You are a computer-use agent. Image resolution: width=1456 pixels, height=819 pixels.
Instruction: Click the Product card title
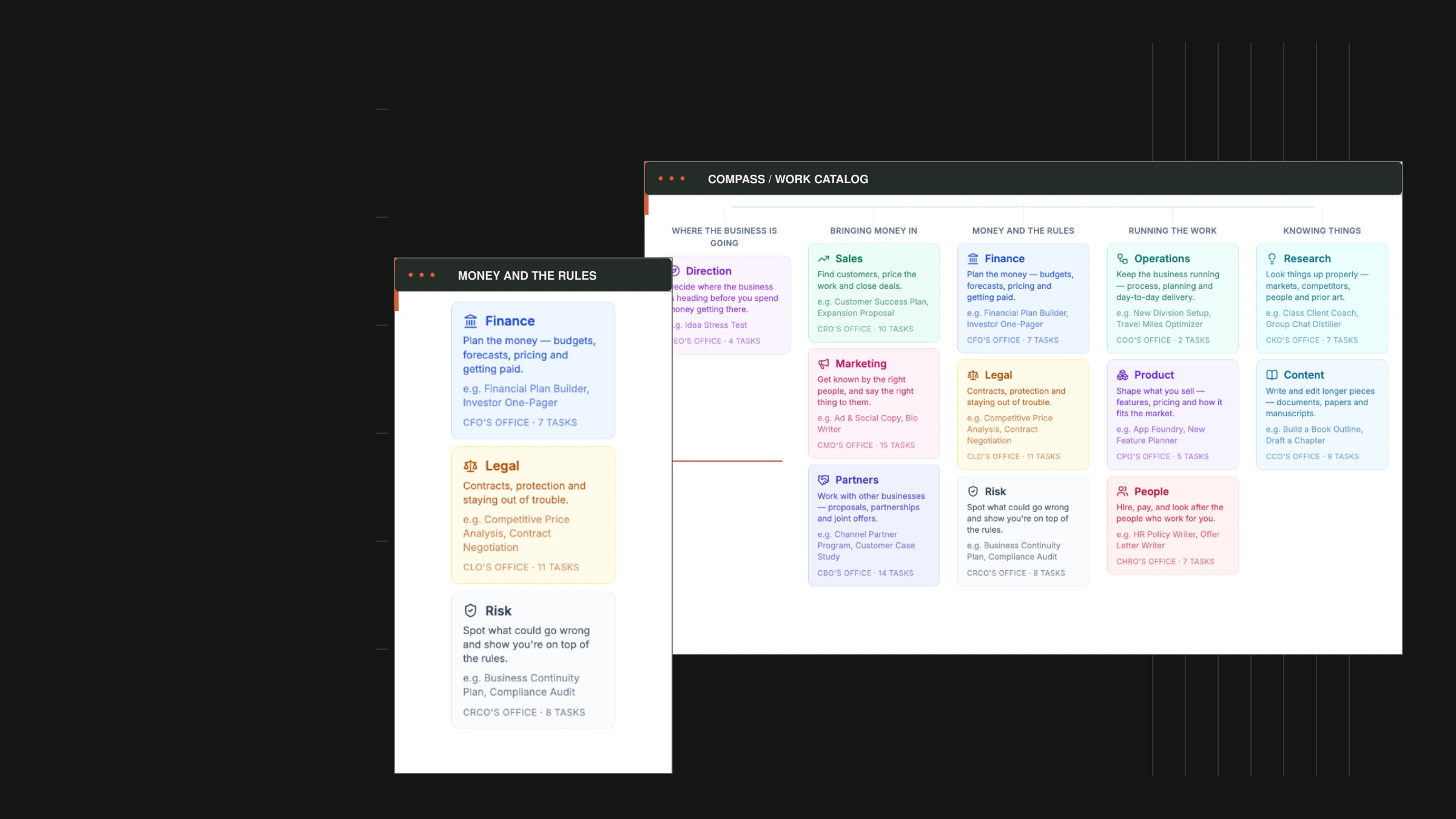coord(1154,376)
